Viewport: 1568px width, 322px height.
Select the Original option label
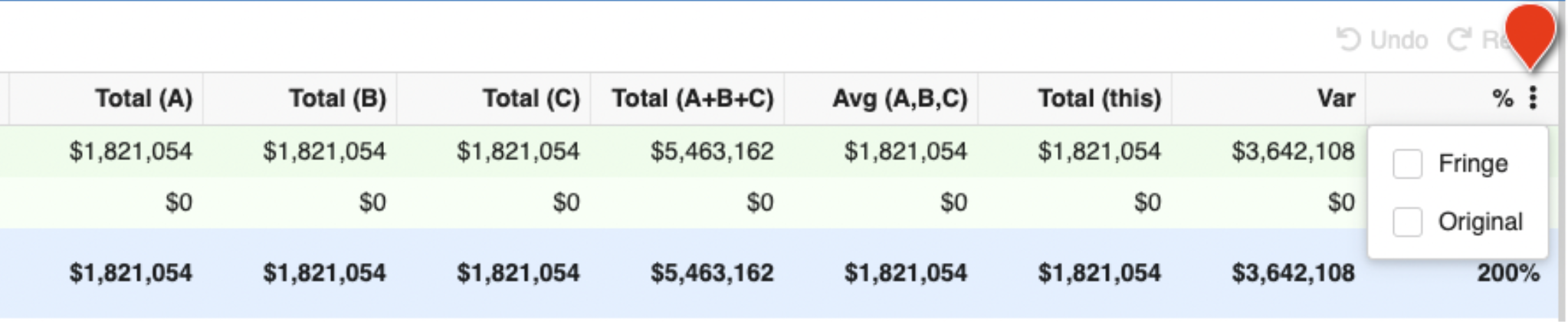[1481, 222]
